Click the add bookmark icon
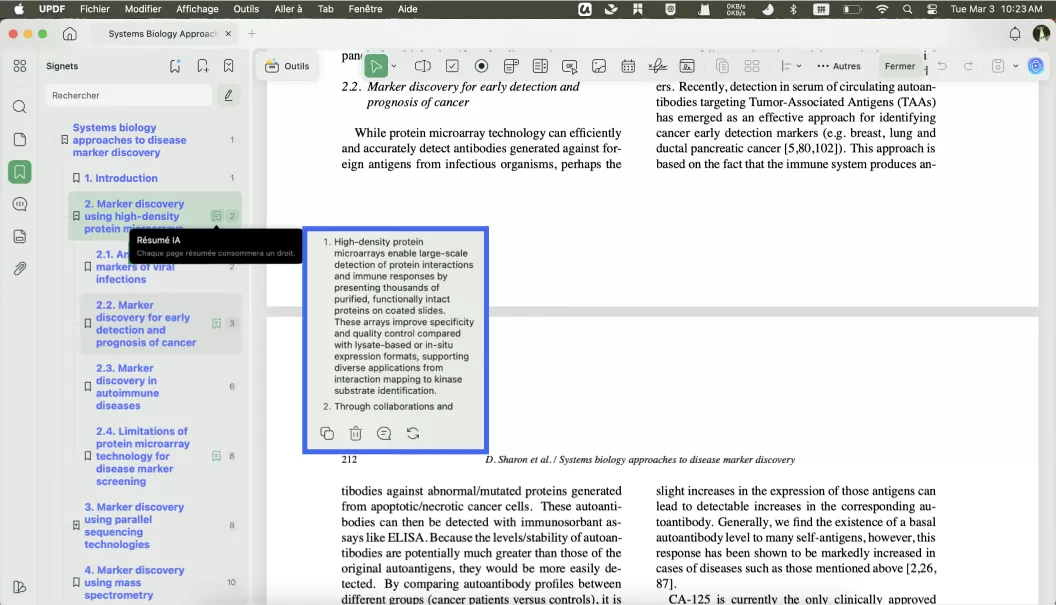The height and width of the screenshot is (605, 1056). (x=202, y=66)
